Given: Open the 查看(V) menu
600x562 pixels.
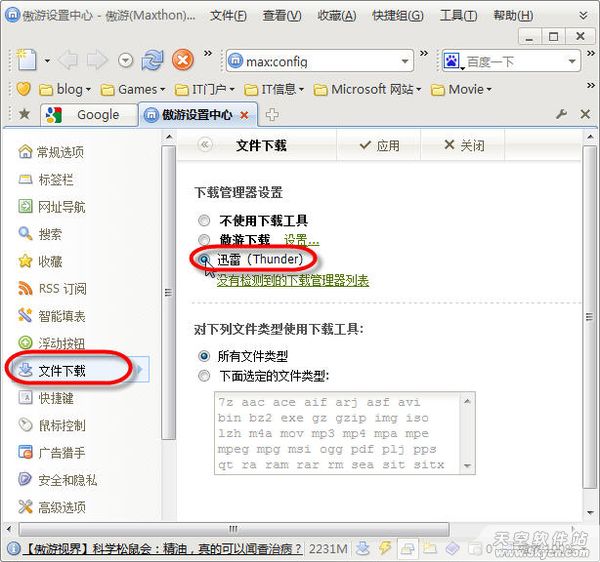Looking at the screenshot, I should pyautogui.click(x=282, y=16).
